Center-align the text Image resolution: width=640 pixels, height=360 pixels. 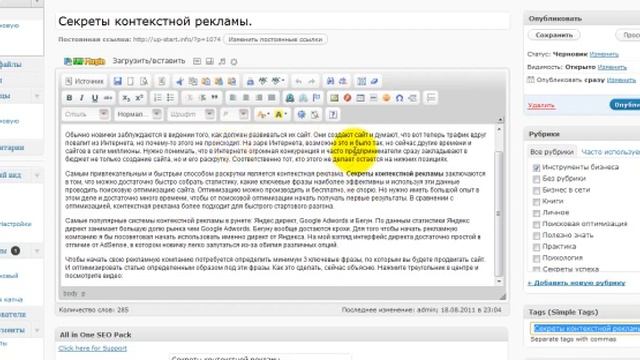coord(246,98)
